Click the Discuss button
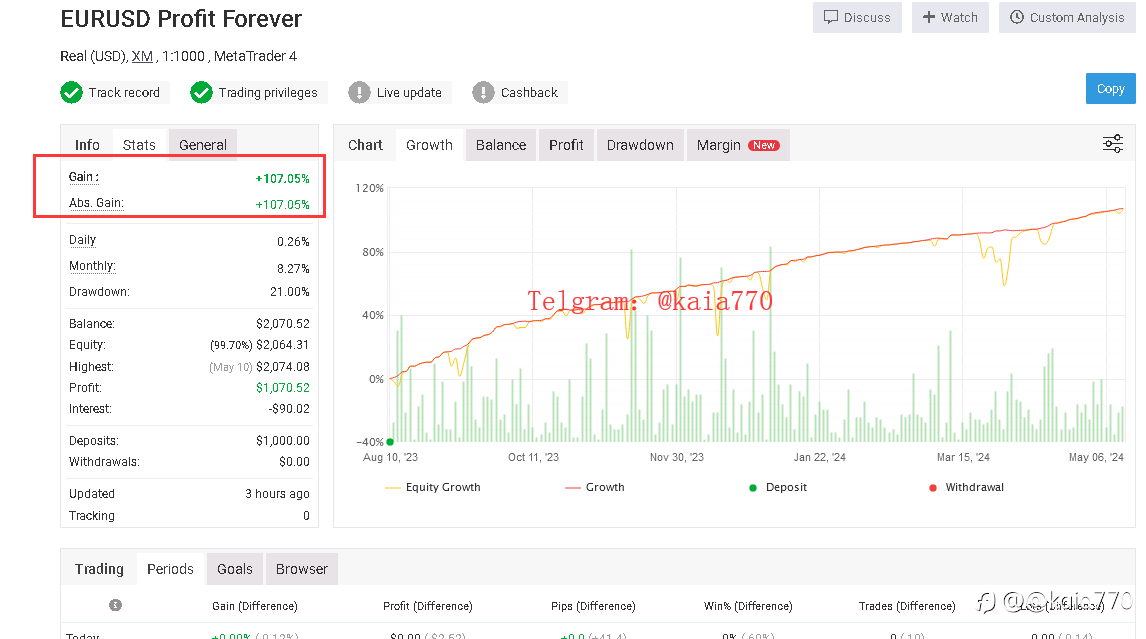 857,18
